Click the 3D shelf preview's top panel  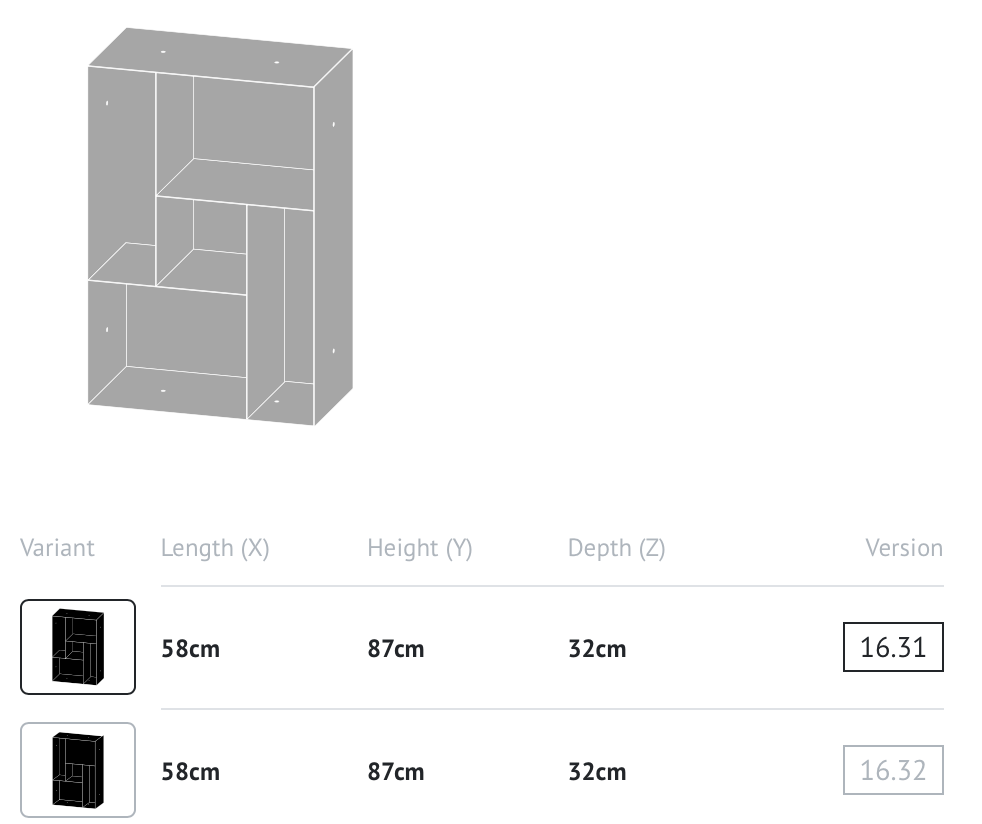pyautogui.click(x=220, y=56)
